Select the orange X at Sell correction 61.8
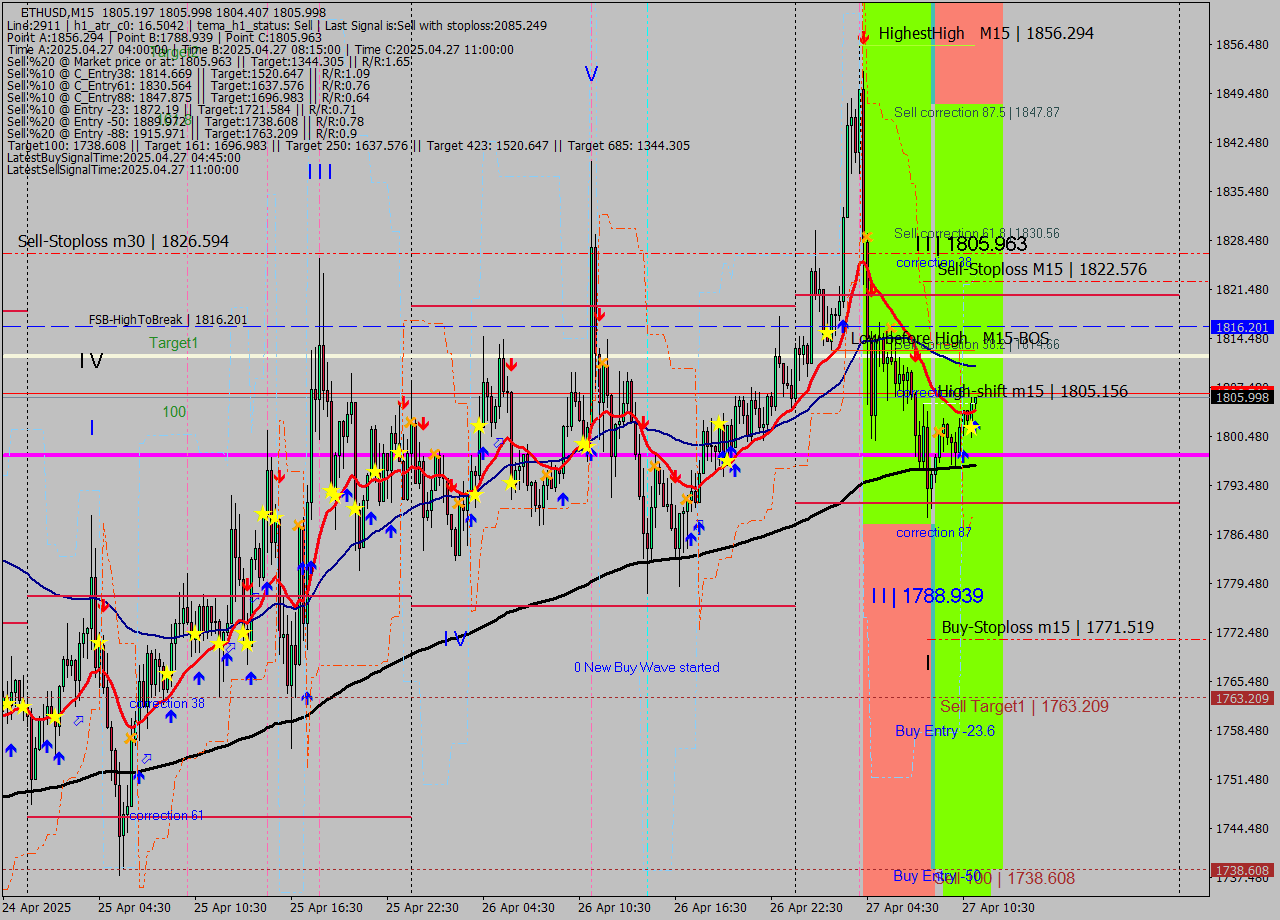 point(865,237)
